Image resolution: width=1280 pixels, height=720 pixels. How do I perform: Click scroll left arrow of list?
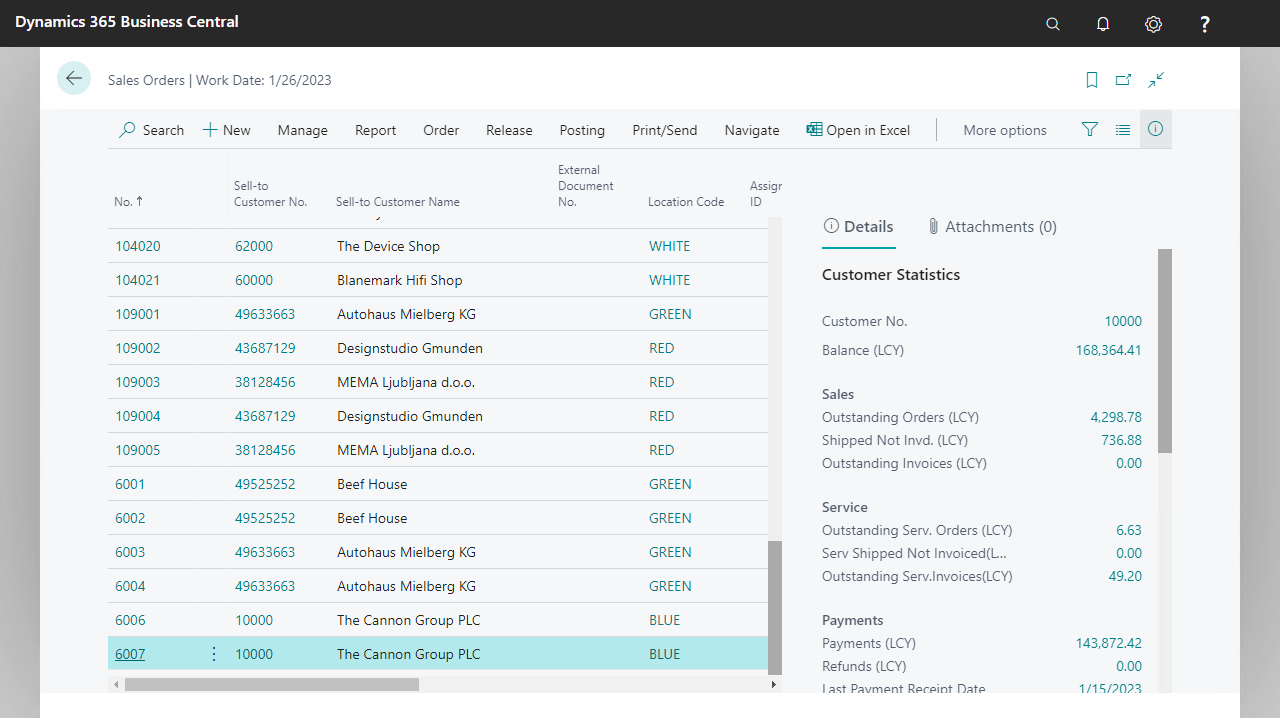116,684
